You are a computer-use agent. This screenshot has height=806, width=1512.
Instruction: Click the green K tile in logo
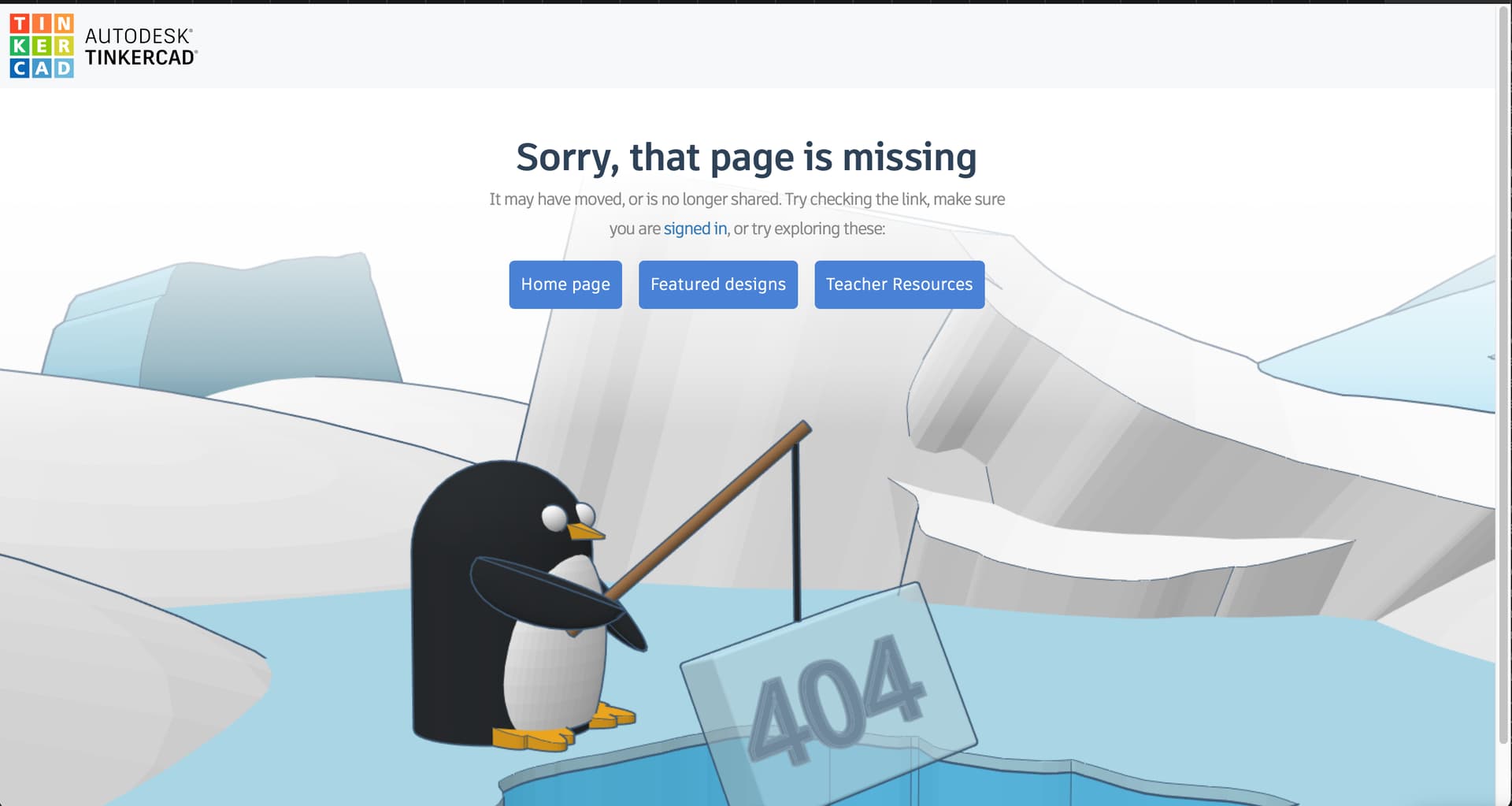coord(20,46)
